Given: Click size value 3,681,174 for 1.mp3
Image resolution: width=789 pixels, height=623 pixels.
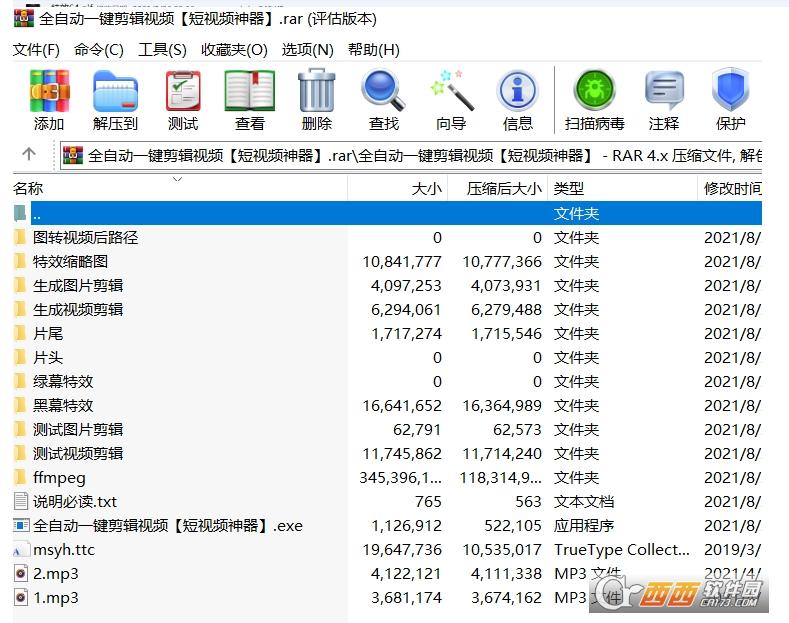Looking at the screenshot, I should click(406, 598).
